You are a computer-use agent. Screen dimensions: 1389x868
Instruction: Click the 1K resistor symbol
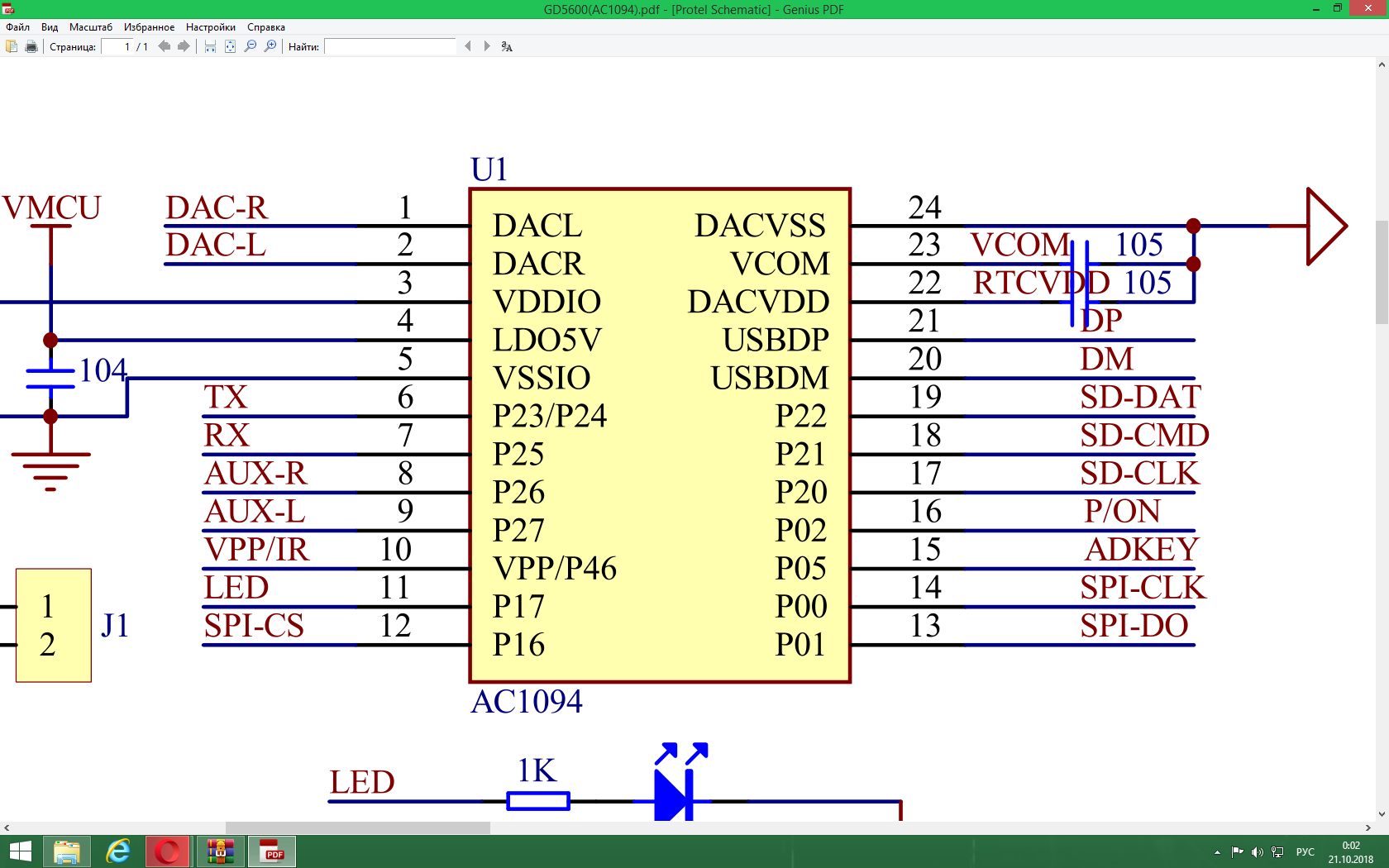538,800
